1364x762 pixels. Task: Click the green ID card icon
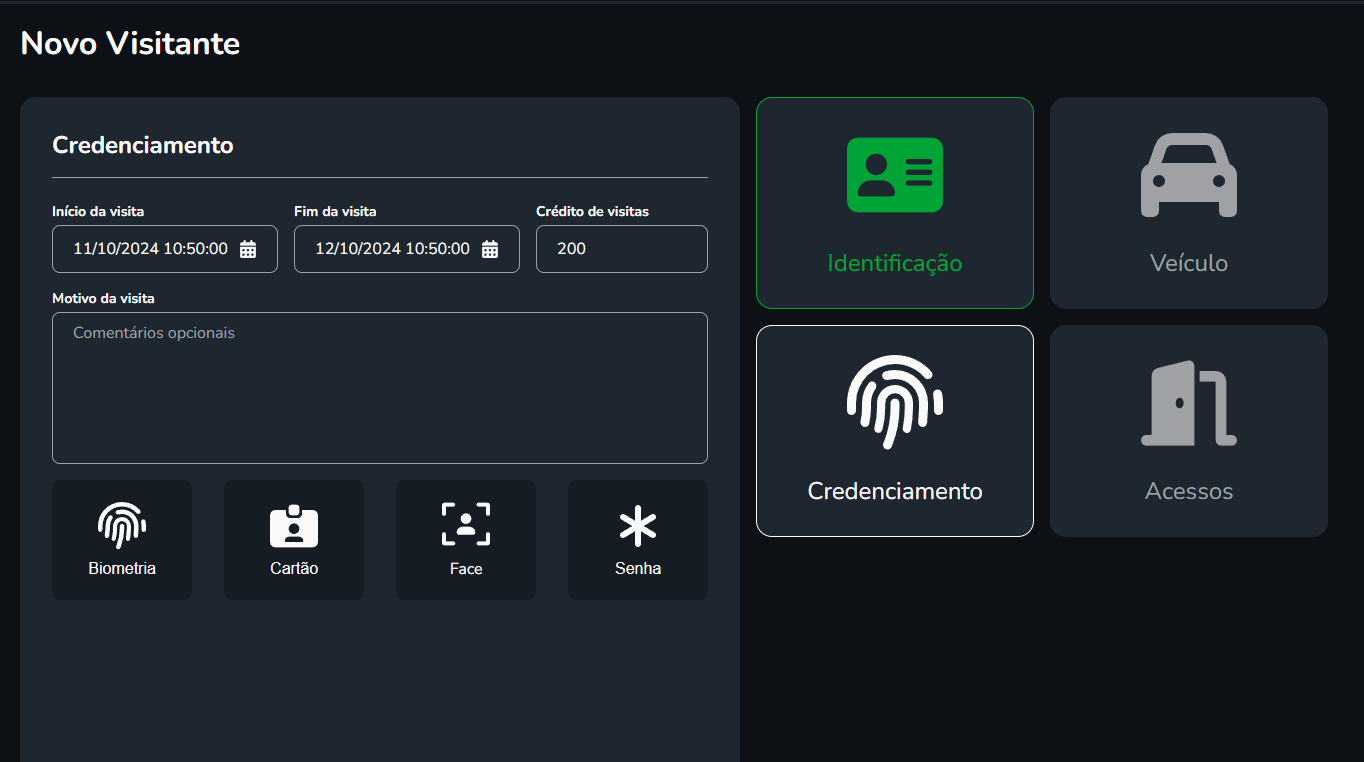coord(895,175)
